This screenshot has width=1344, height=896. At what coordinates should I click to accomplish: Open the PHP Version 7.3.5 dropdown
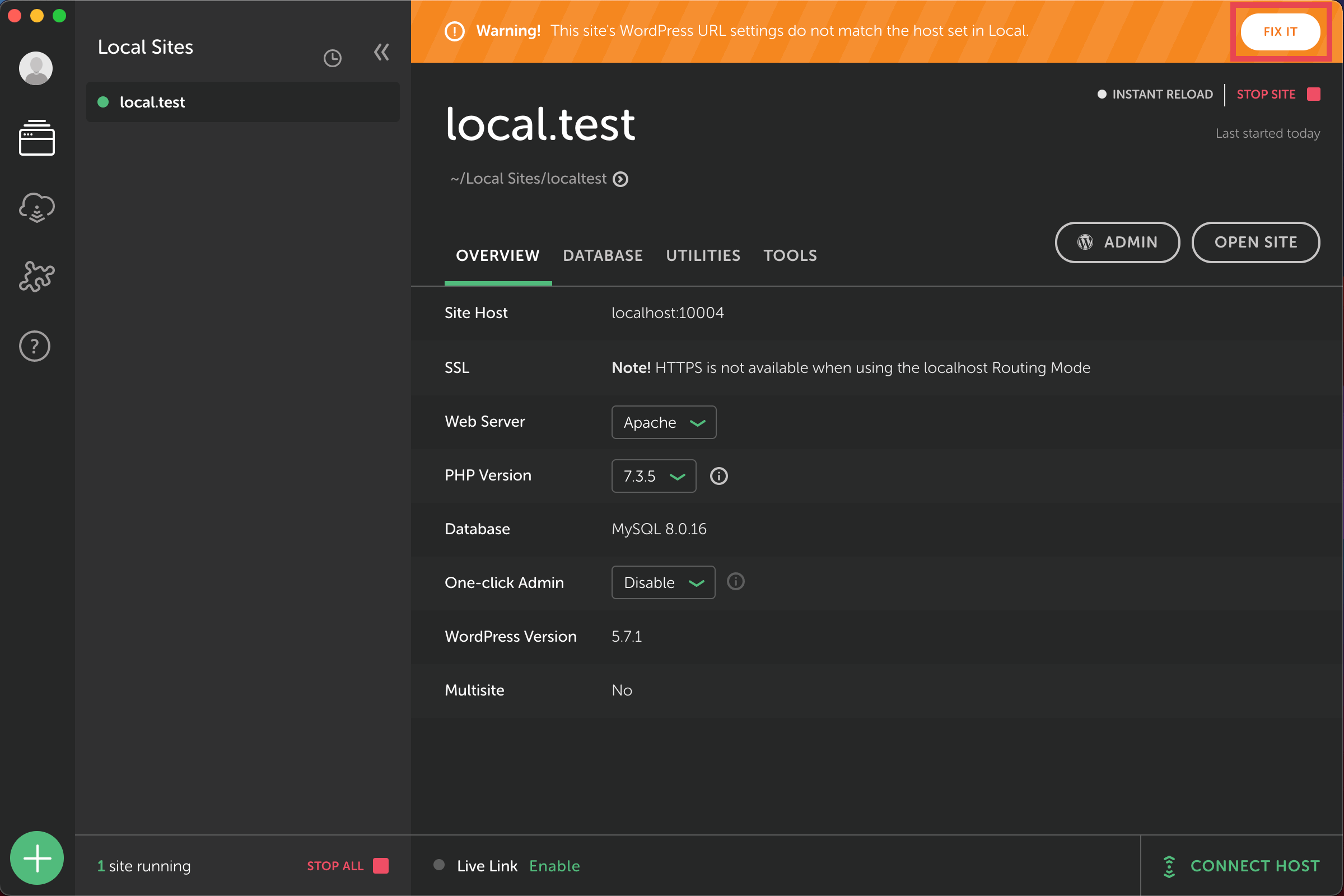[654, 476]
